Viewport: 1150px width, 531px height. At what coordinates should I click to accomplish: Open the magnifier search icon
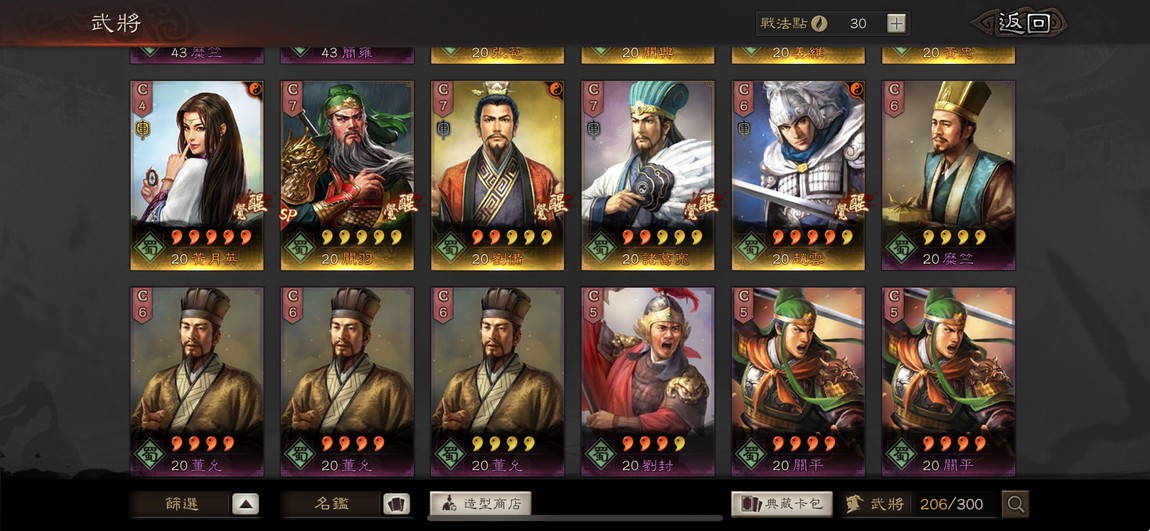tap(1016, 504)
